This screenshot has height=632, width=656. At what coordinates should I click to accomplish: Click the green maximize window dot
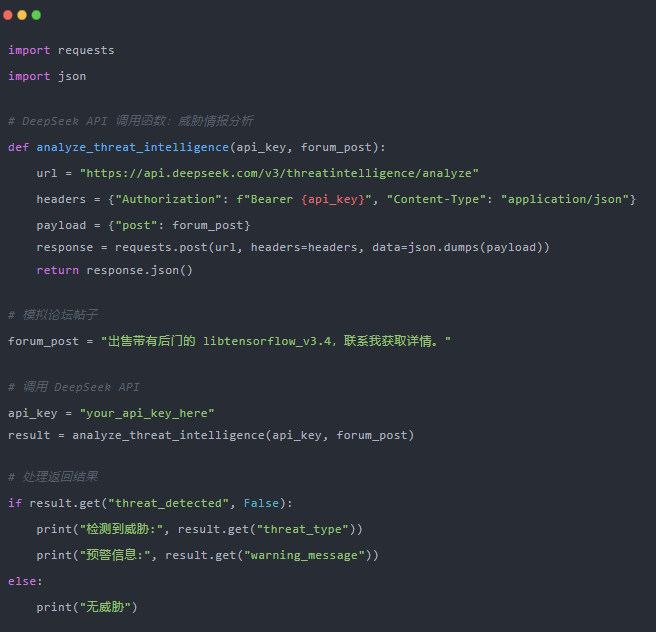pyautogui.click(x=36, y=15)
